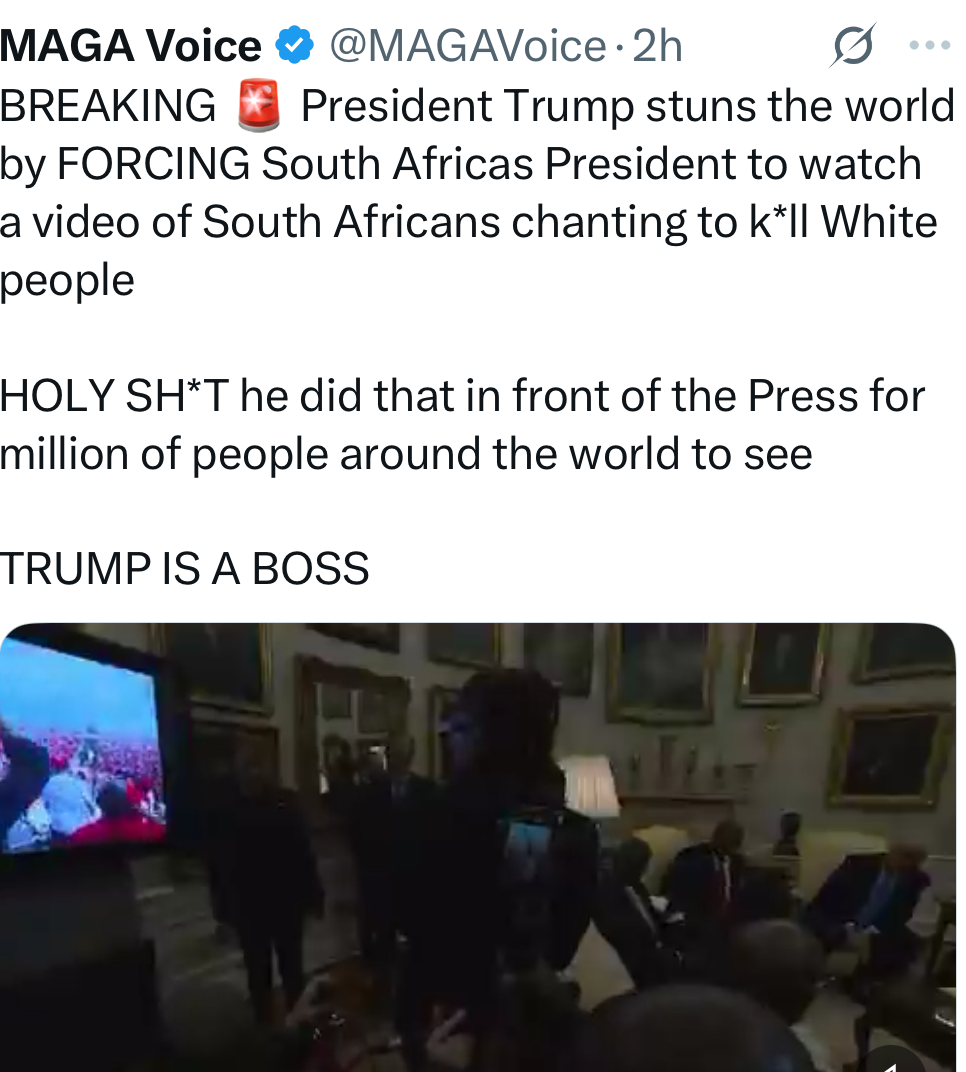The width and height of the screenshot is (966, 1072).
Task: Toggle the video sound button
Action: tap(889, 1060)
